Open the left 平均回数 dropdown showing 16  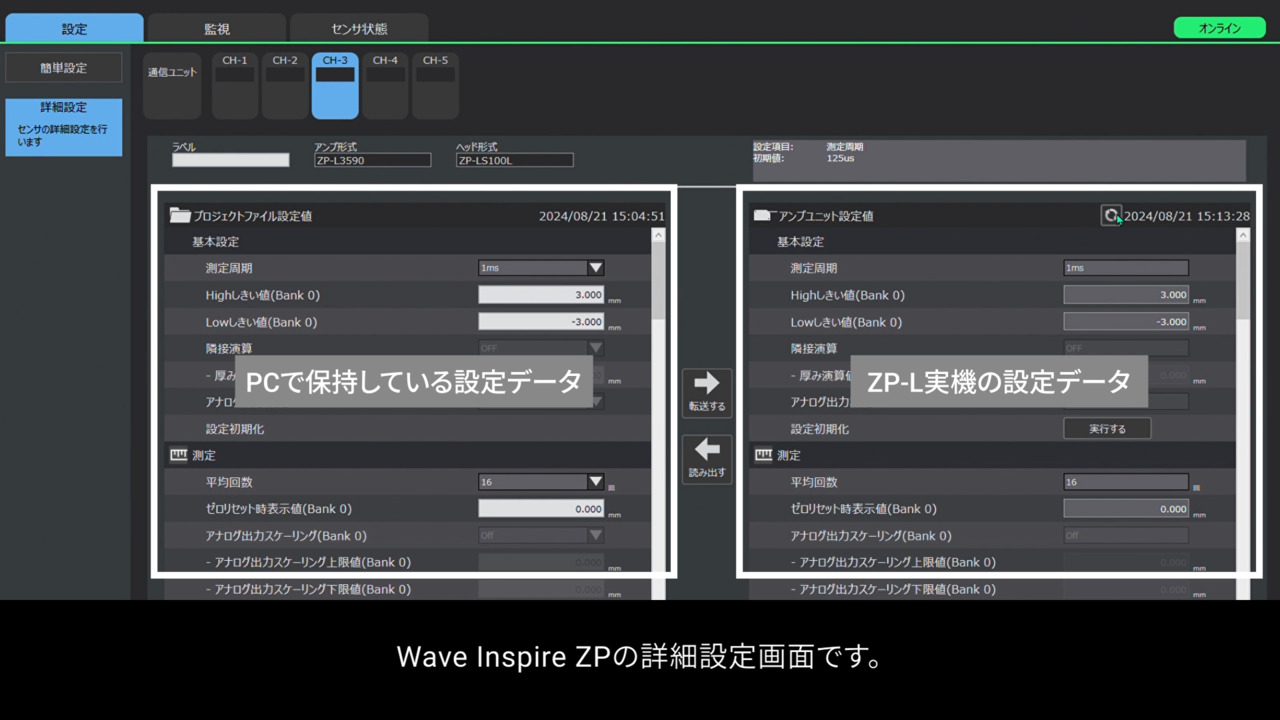click(x=541, y=482)
